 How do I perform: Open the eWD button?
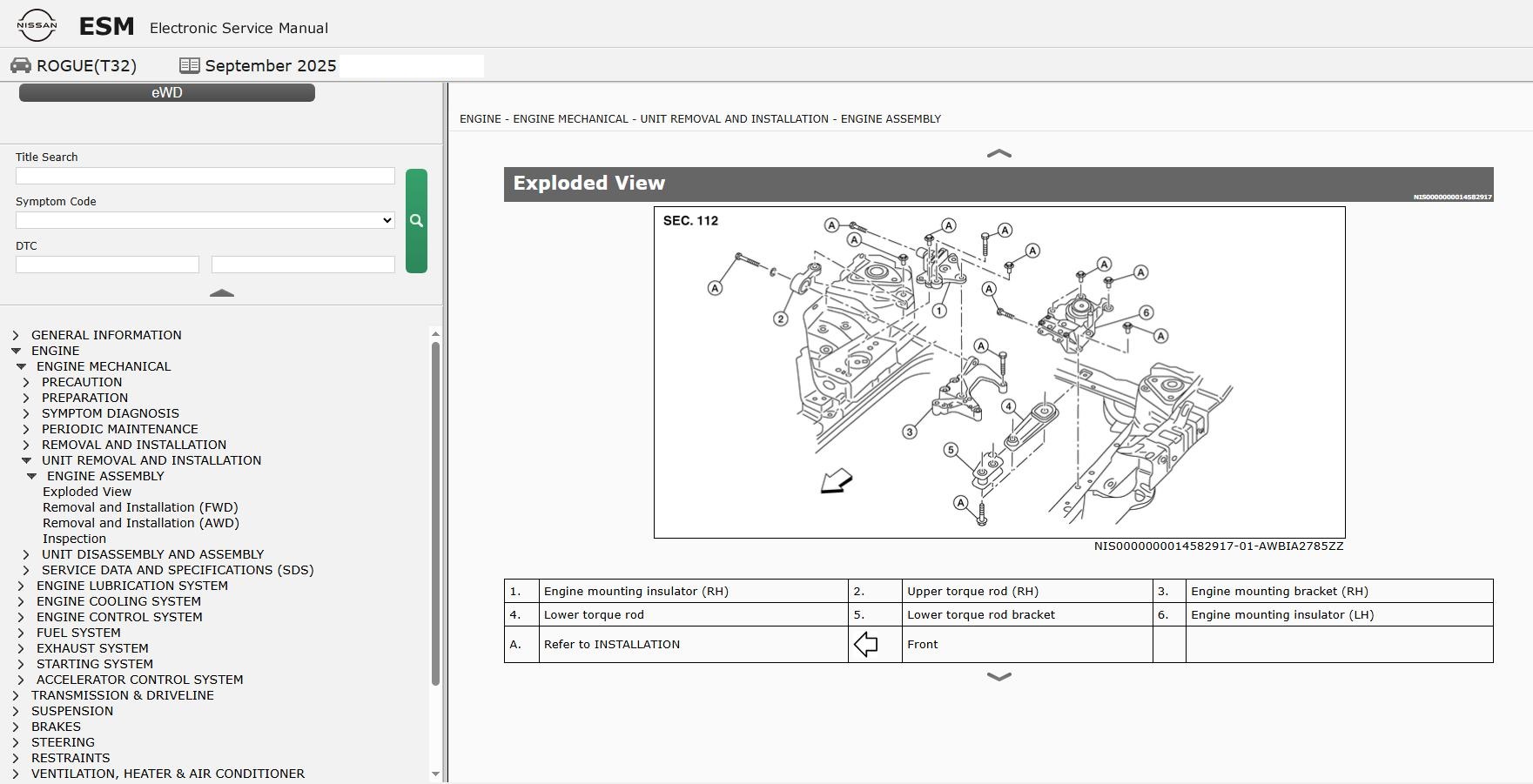(167, 92)
